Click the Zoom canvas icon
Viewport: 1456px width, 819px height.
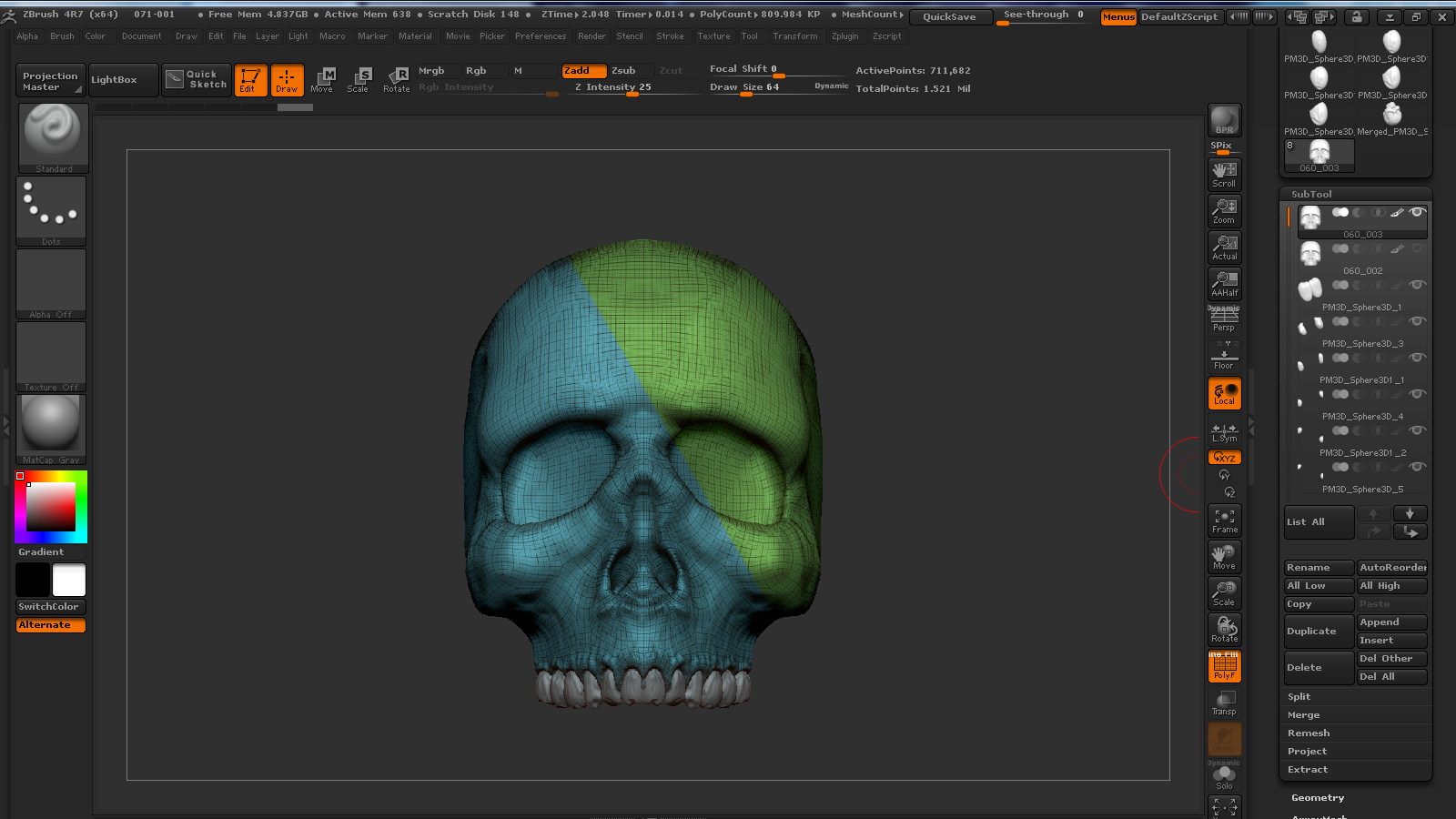[x=1225, y=211]
